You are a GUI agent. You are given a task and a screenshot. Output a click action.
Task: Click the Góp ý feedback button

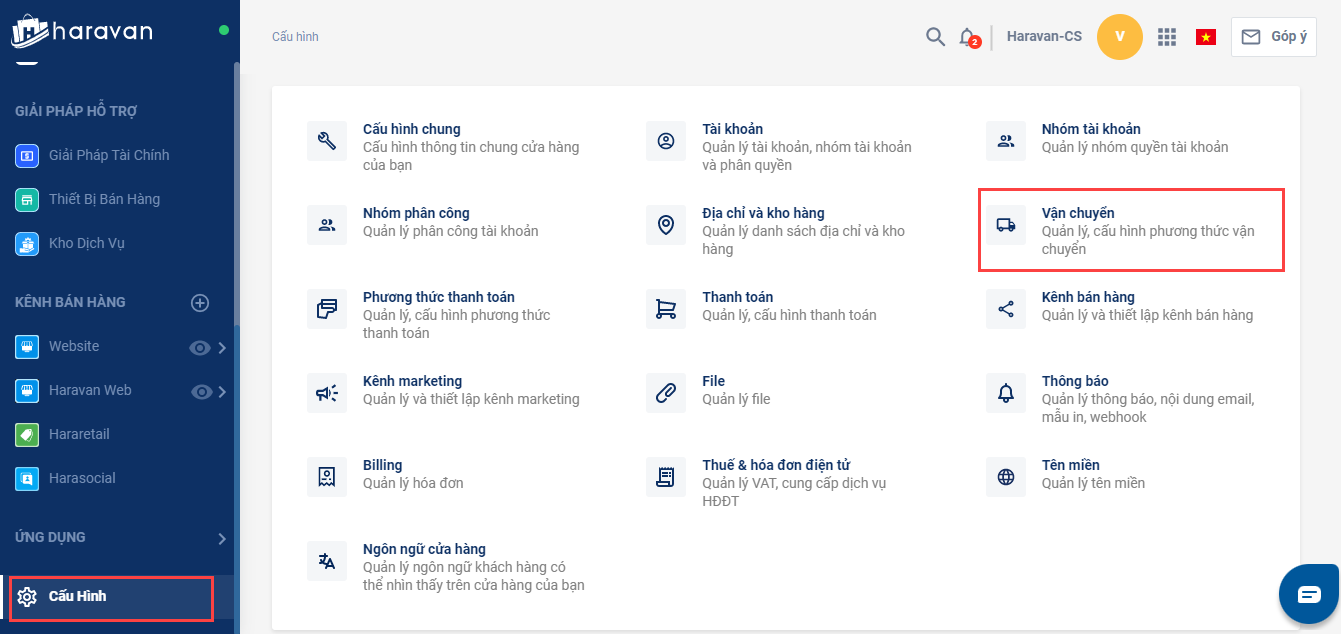1273,37
